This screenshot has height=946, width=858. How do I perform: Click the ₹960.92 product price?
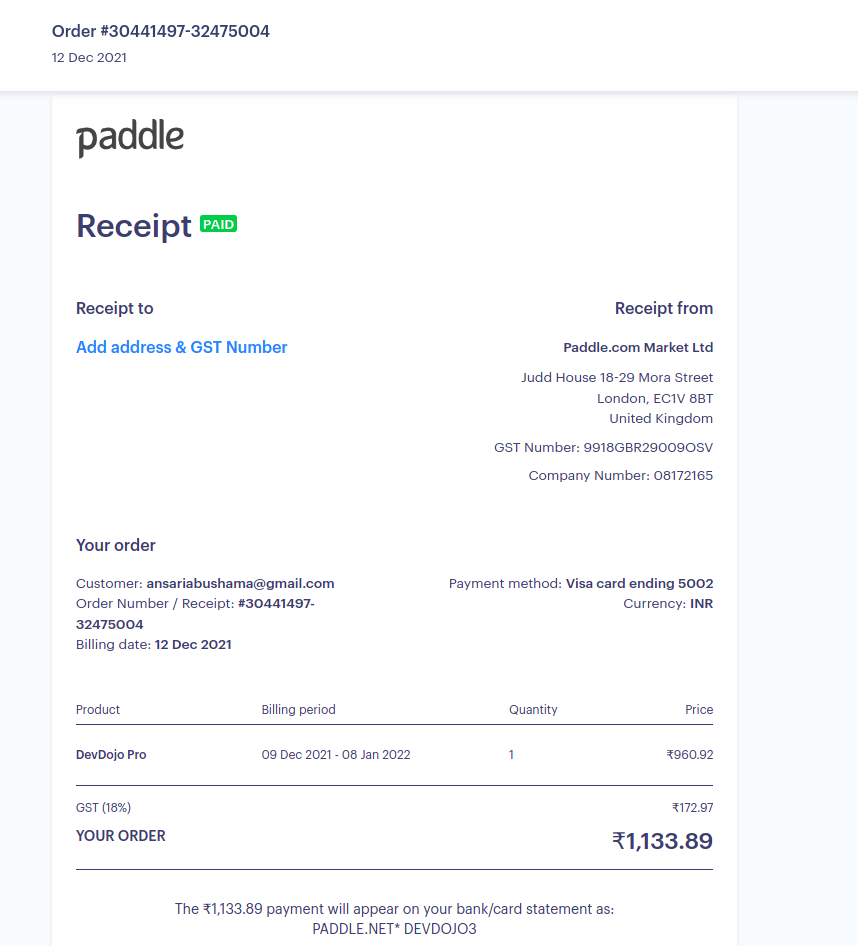click(x=690, y=755)
